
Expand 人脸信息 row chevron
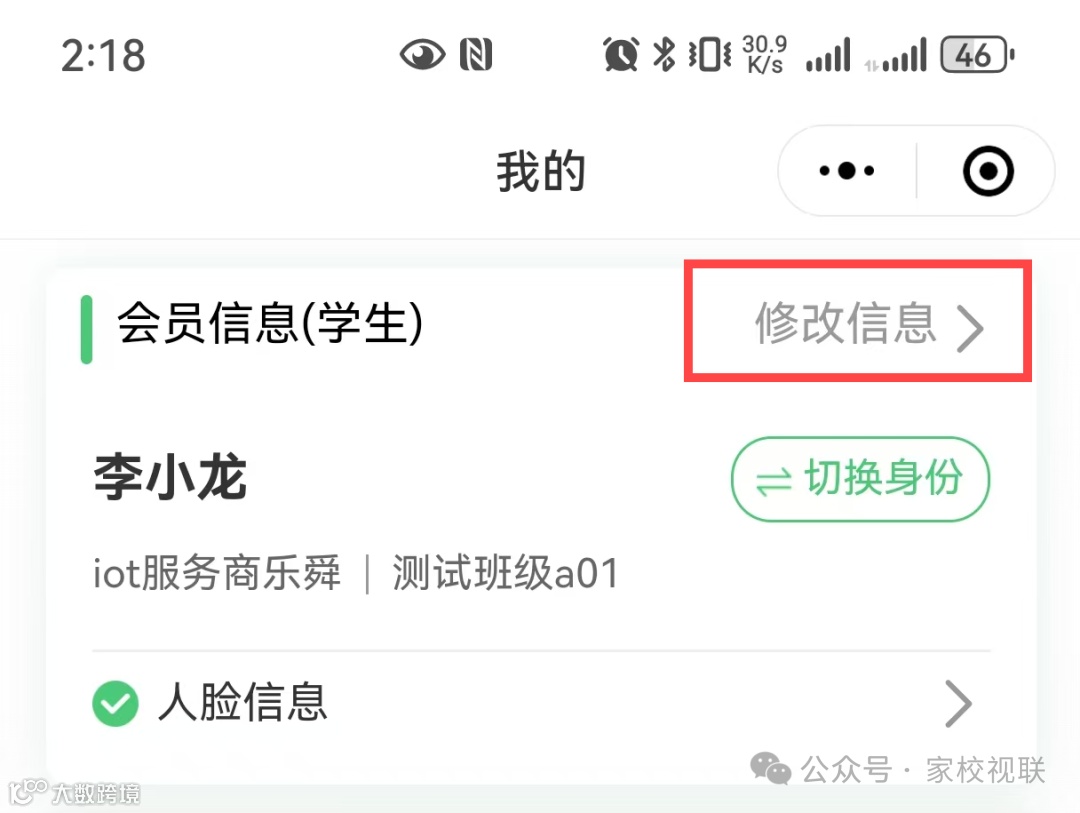coord(958,703)
